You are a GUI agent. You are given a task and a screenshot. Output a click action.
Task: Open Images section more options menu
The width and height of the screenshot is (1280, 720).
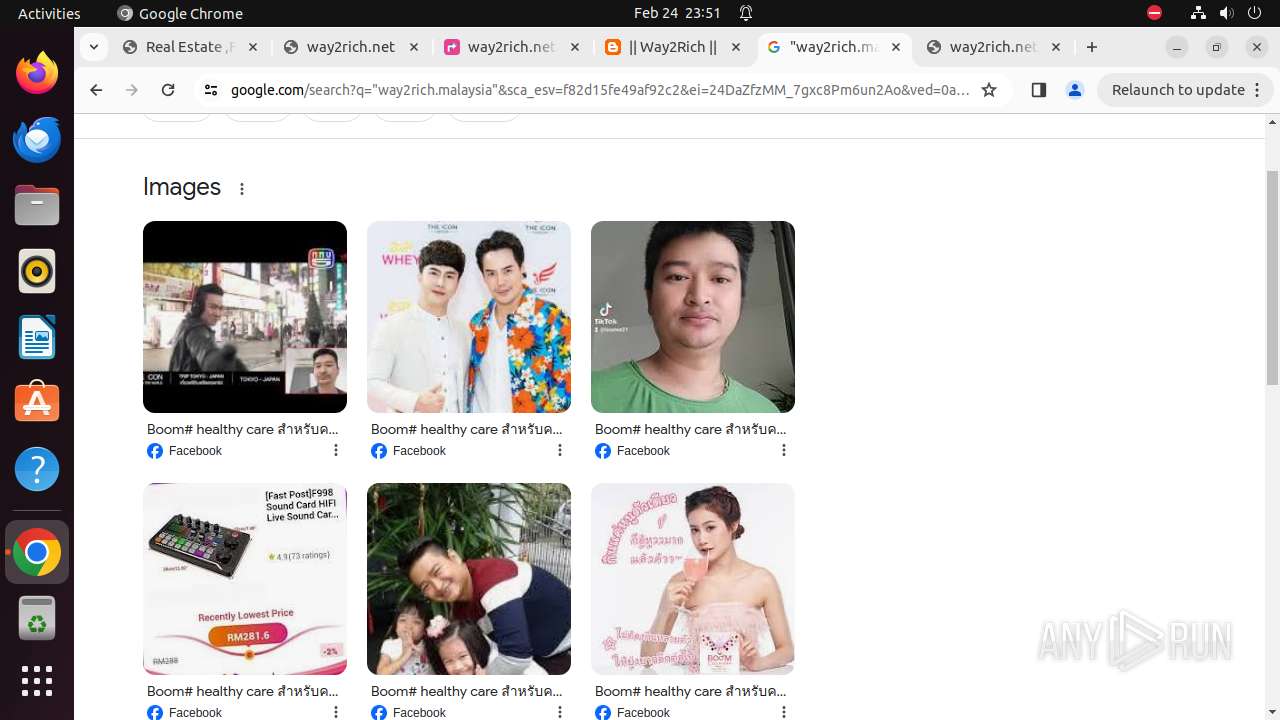click(241, 188)
